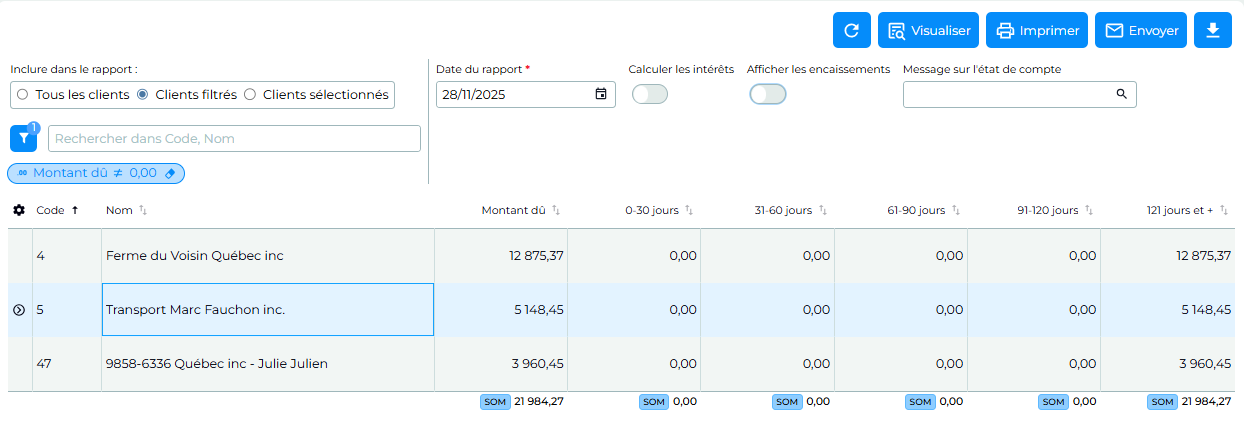Select the Tous les clients radio
The width and height of the screenshot is (1244, 445).
point(23,95)
